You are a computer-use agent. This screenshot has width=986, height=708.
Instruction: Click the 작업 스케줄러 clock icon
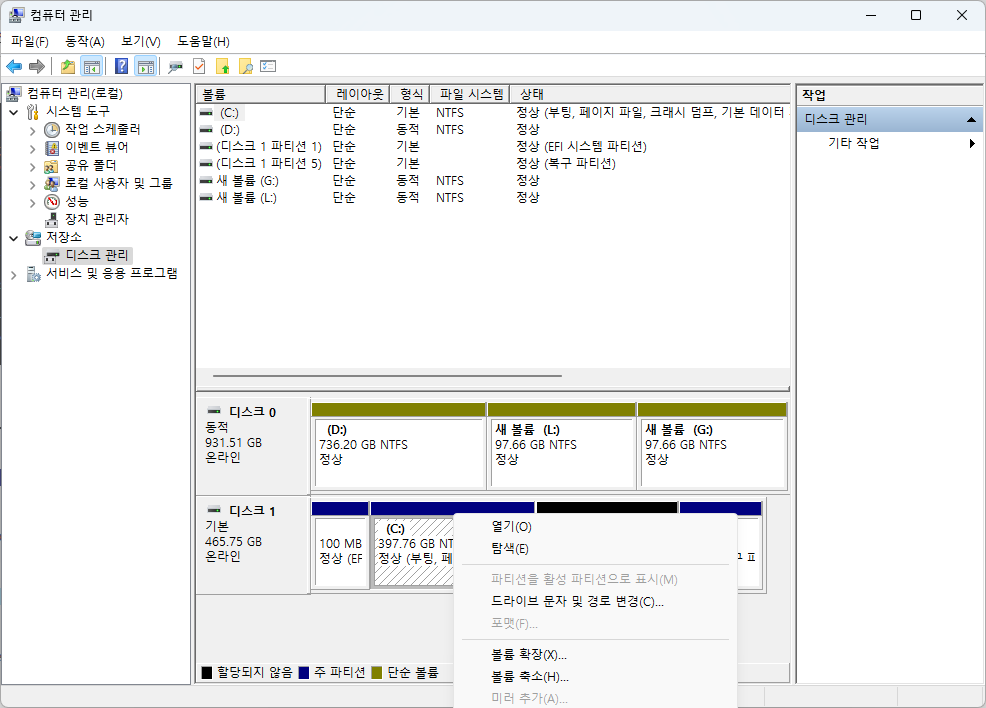click(x=52, y=130)
